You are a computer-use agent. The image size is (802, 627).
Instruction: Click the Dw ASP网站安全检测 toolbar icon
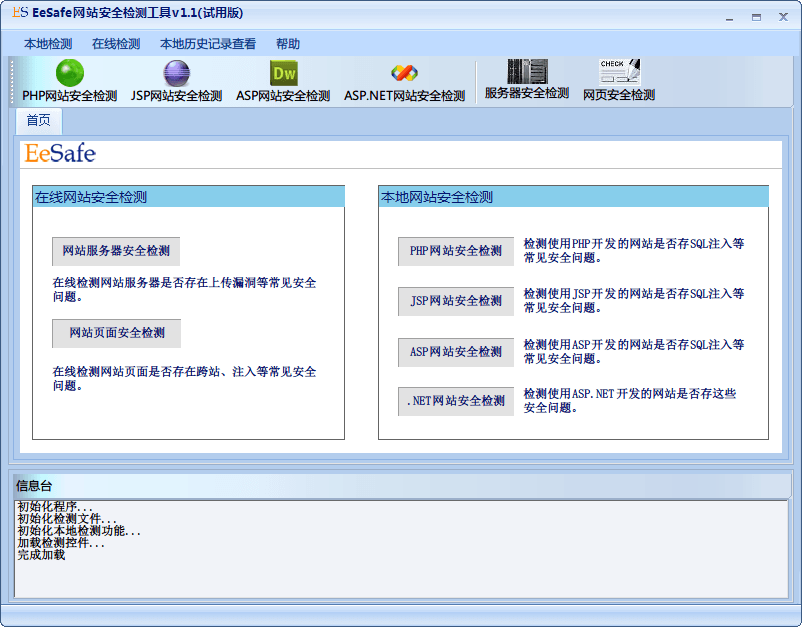click(283, 73)
